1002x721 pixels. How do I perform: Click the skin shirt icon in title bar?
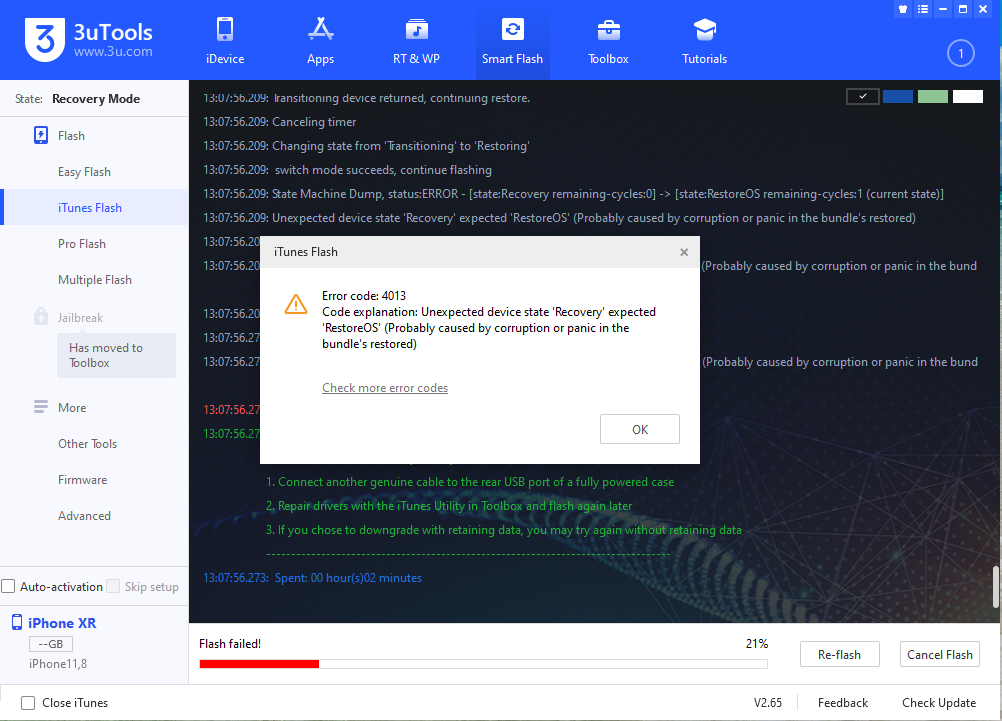[x=903, y=9]
